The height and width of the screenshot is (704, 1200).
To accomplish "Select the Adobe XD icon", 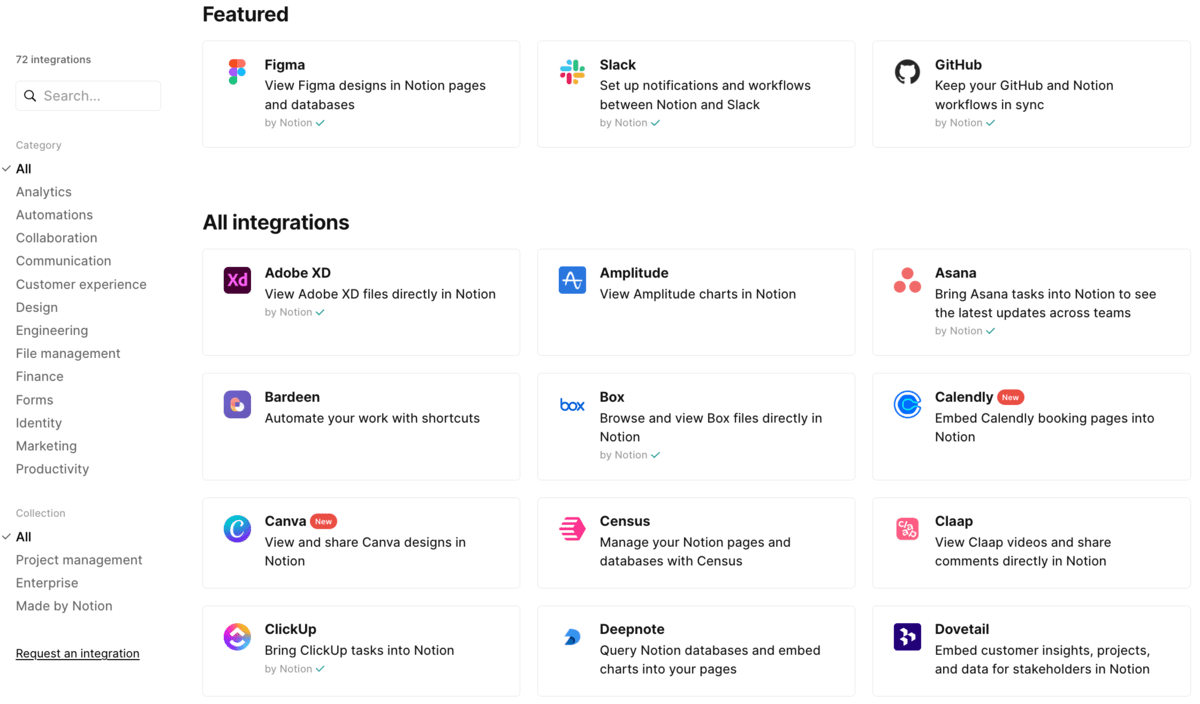I will tap(237, 280).
